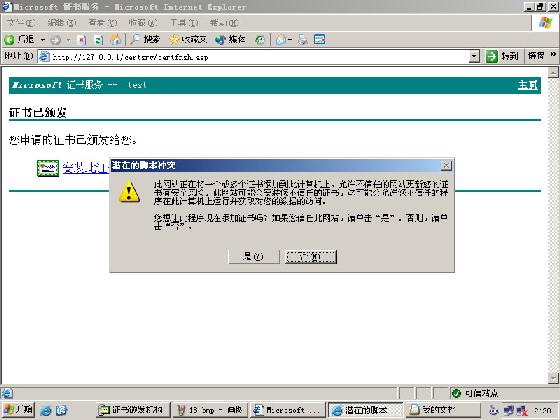Open the 查看(V) View menu
560x420 pixels.
point(103,23)
